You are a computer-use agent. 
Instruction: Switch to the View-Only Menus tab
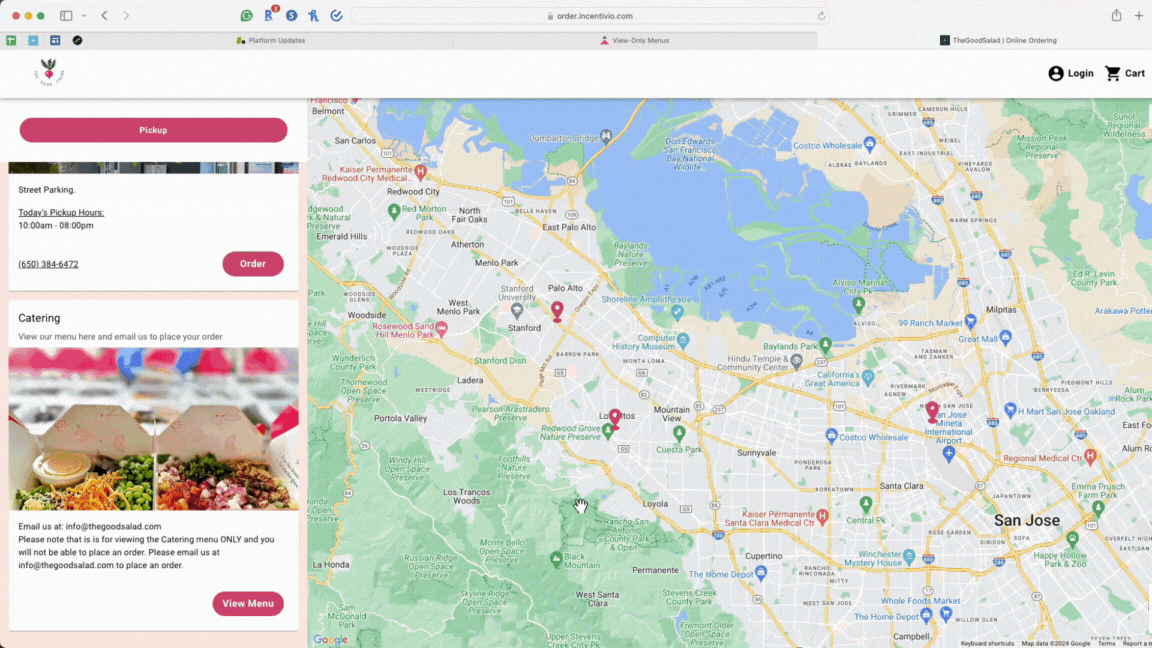[635, 40]
